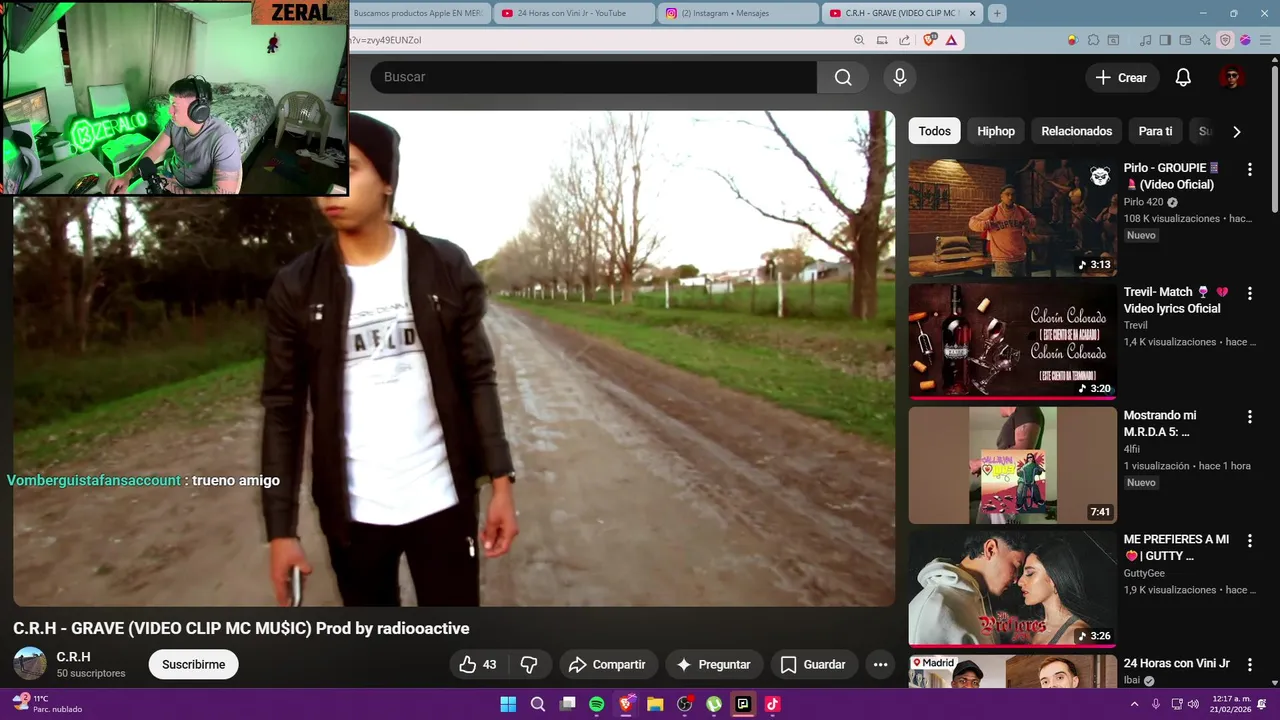Start voice search with the microphone icon
Viewport: 1280px width, 720px height.
(900, 77)
